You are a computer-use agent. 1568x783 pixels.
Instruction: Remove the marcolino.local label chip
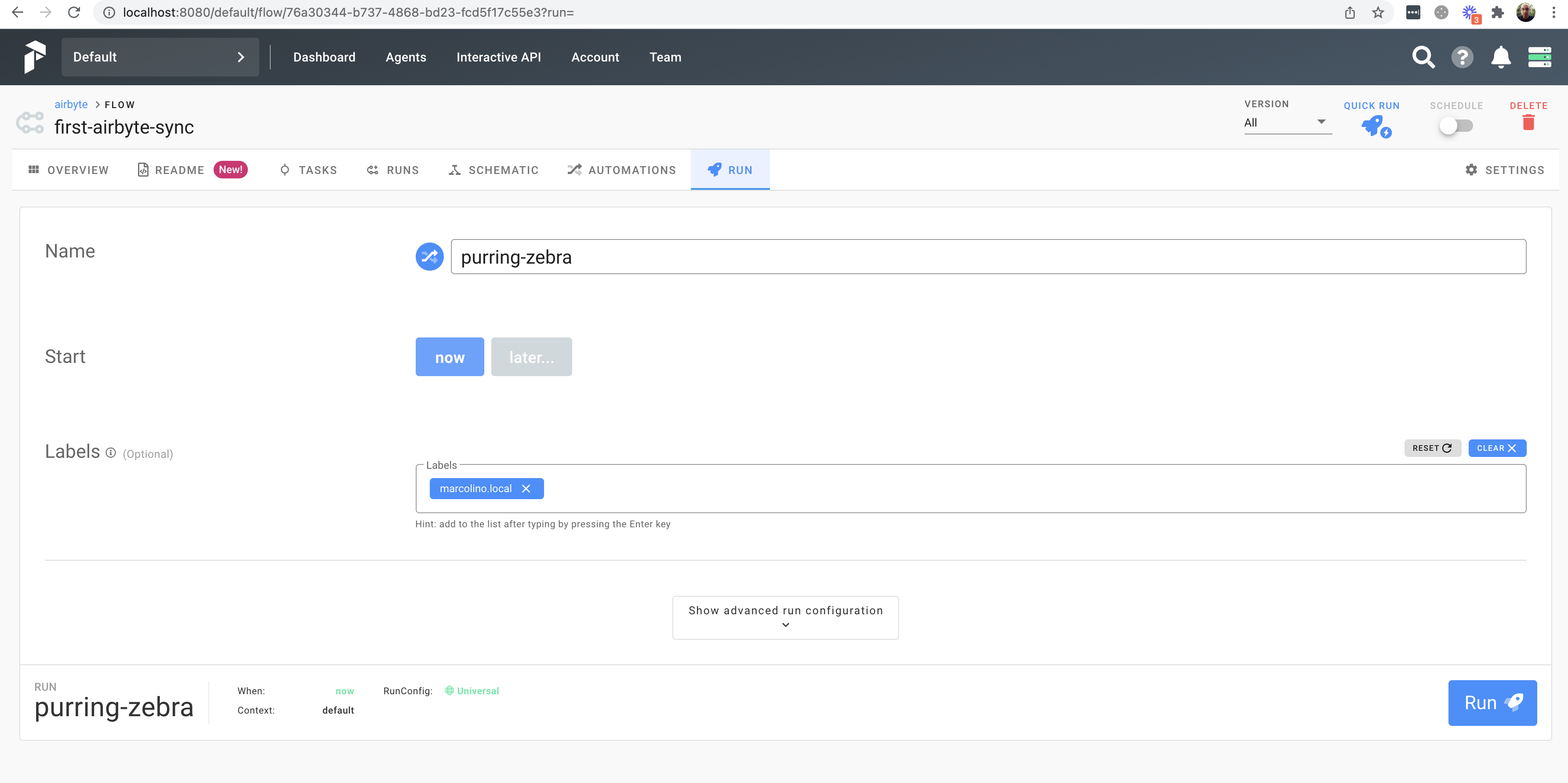[526, 489]
